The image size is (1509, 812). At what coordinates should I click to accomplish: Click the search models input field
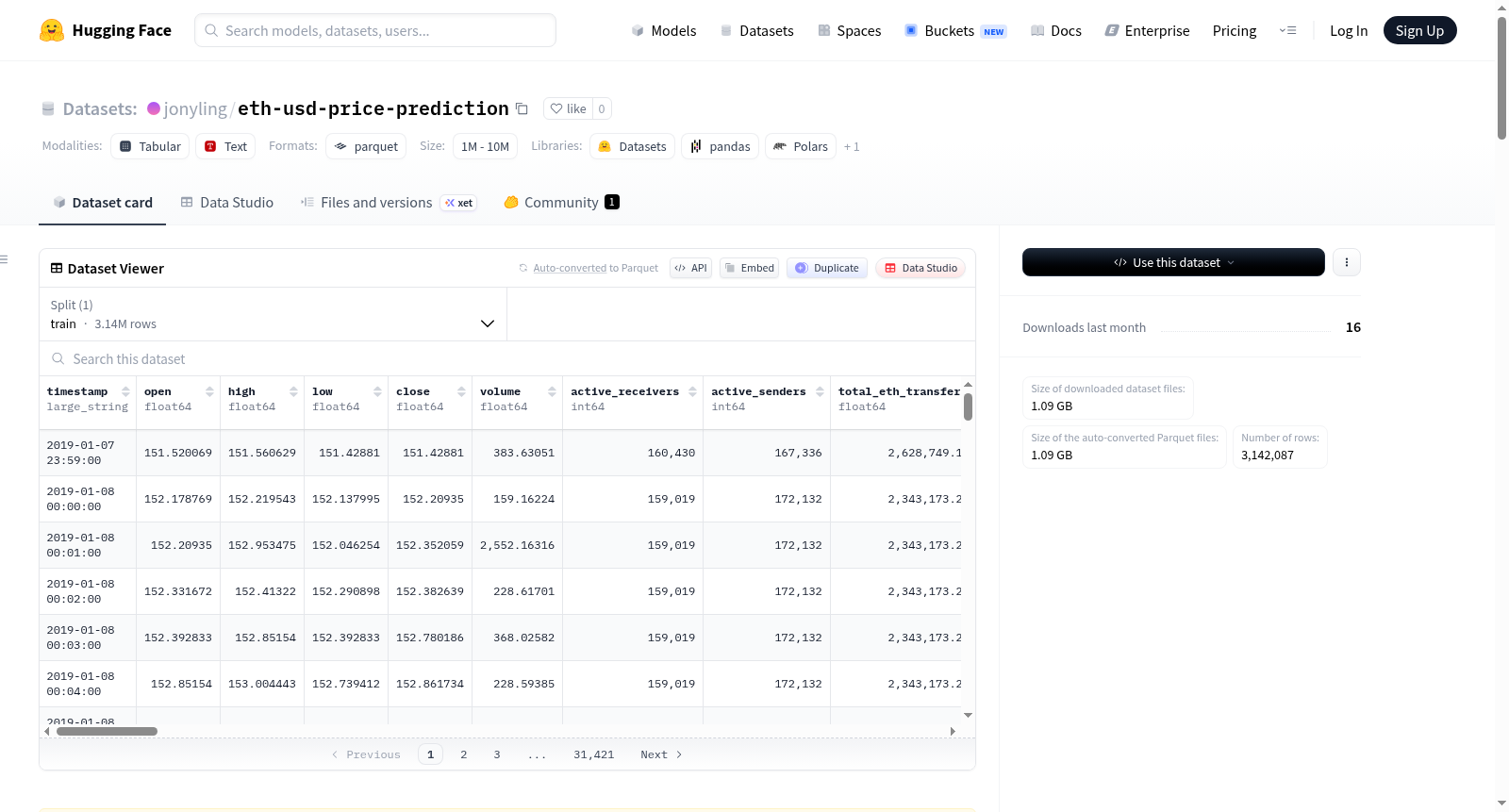375,30
